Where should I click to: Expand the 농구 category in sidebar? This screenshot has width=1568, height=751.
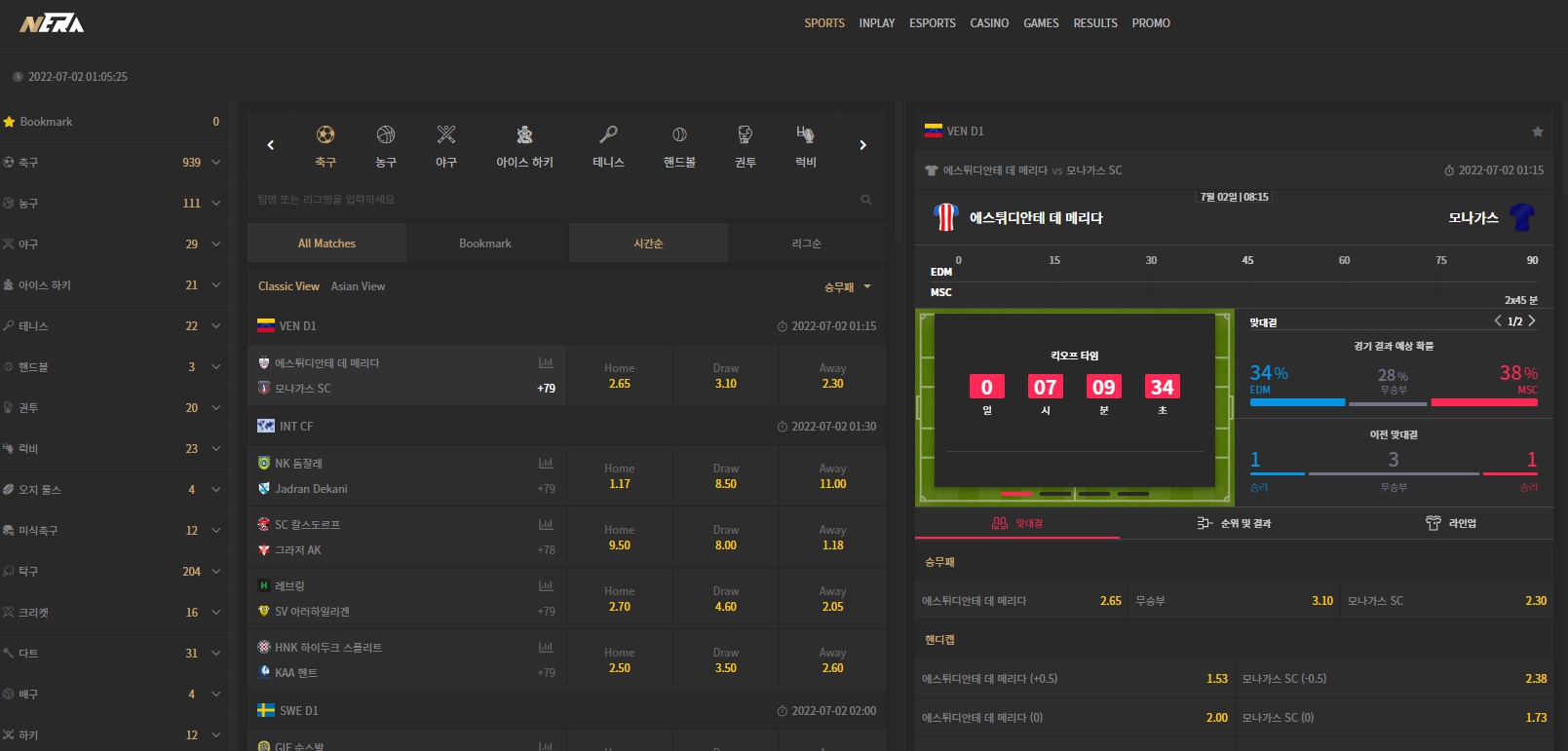pos(215,204)
